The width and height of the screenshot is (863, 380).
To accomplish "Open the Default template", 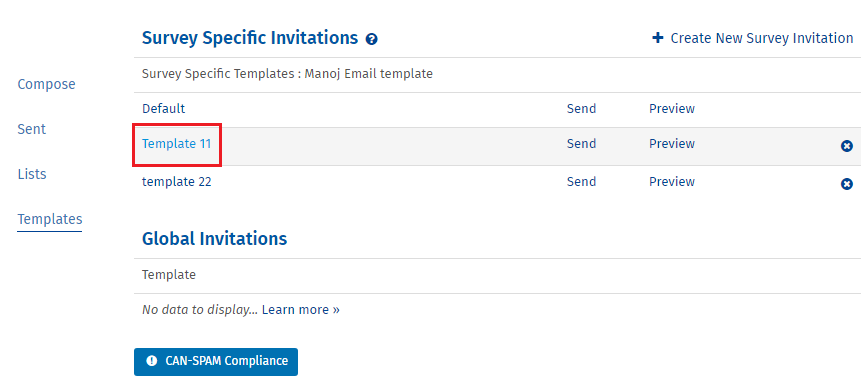I will [163, 108].
